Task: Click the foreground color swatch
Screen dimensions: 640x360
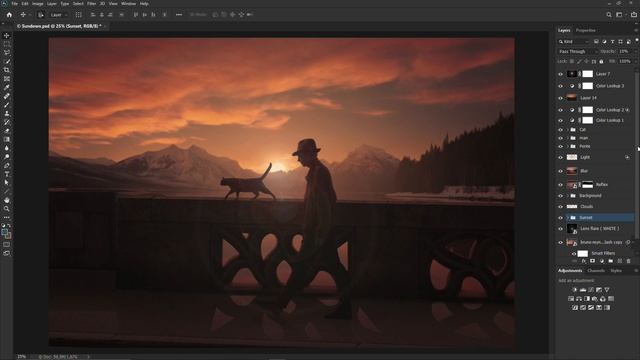Action: 4,232
